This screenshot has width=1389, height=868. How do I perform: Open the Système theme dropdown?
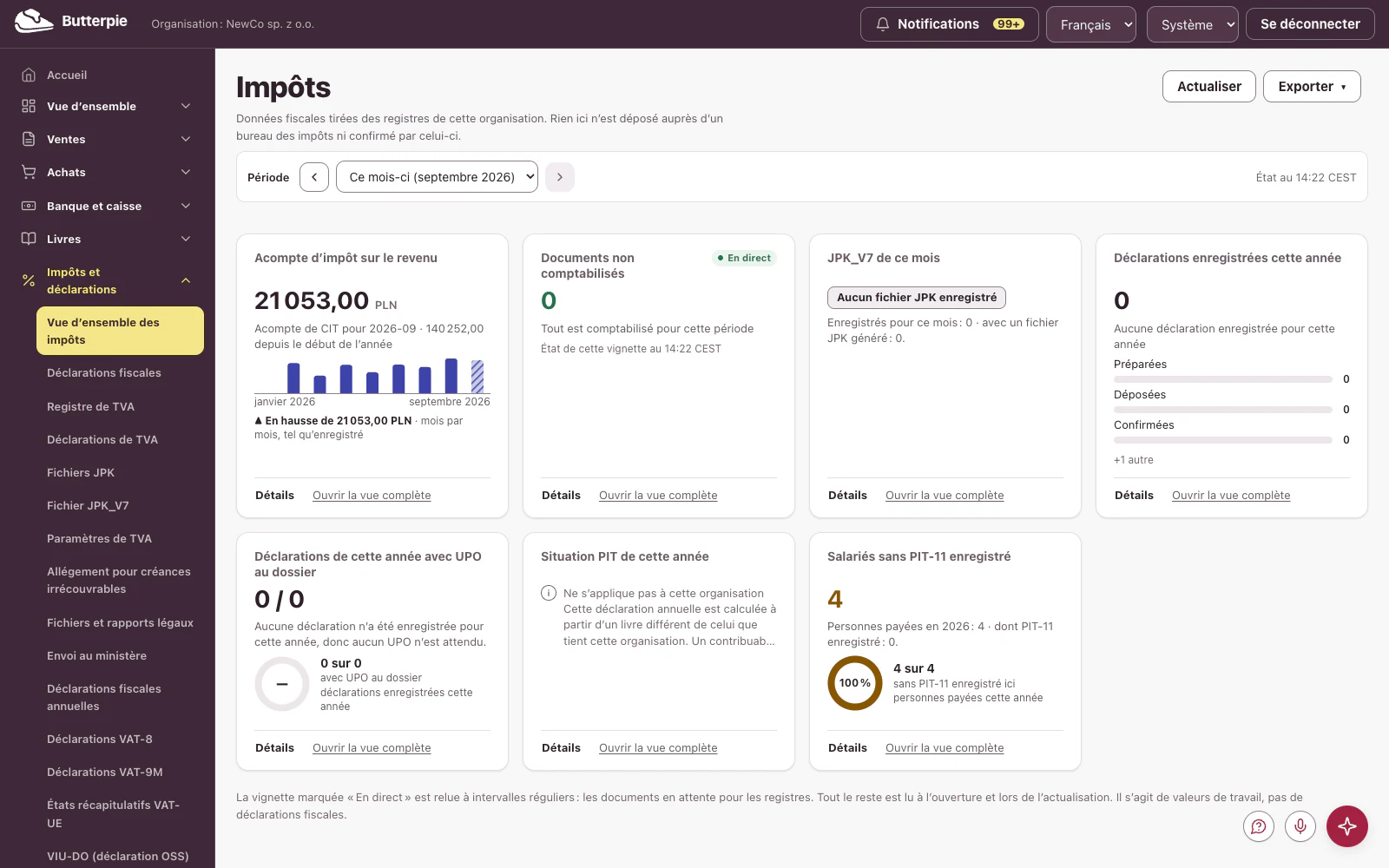pos(1193,24)
